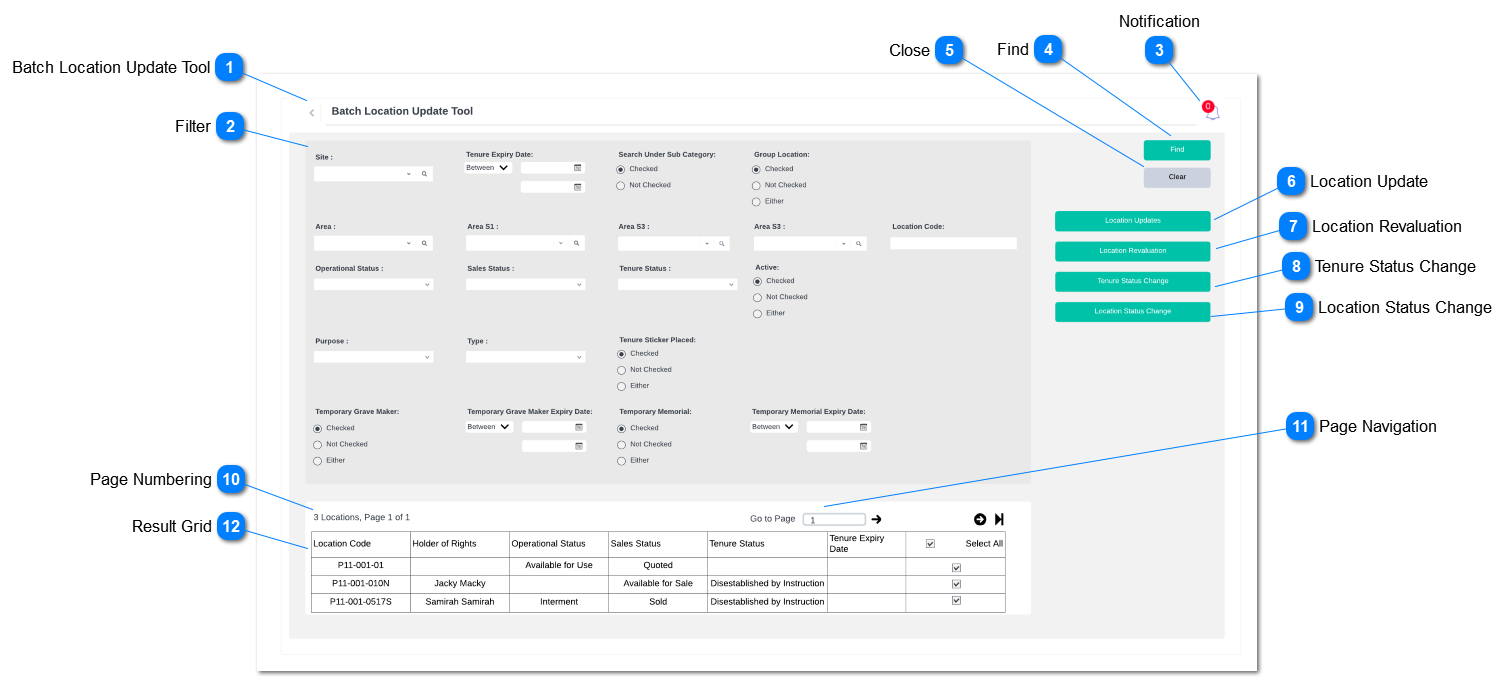Click the Location Revaluation button
This screenshot has height=680, width=1508.
point(1133,251)
